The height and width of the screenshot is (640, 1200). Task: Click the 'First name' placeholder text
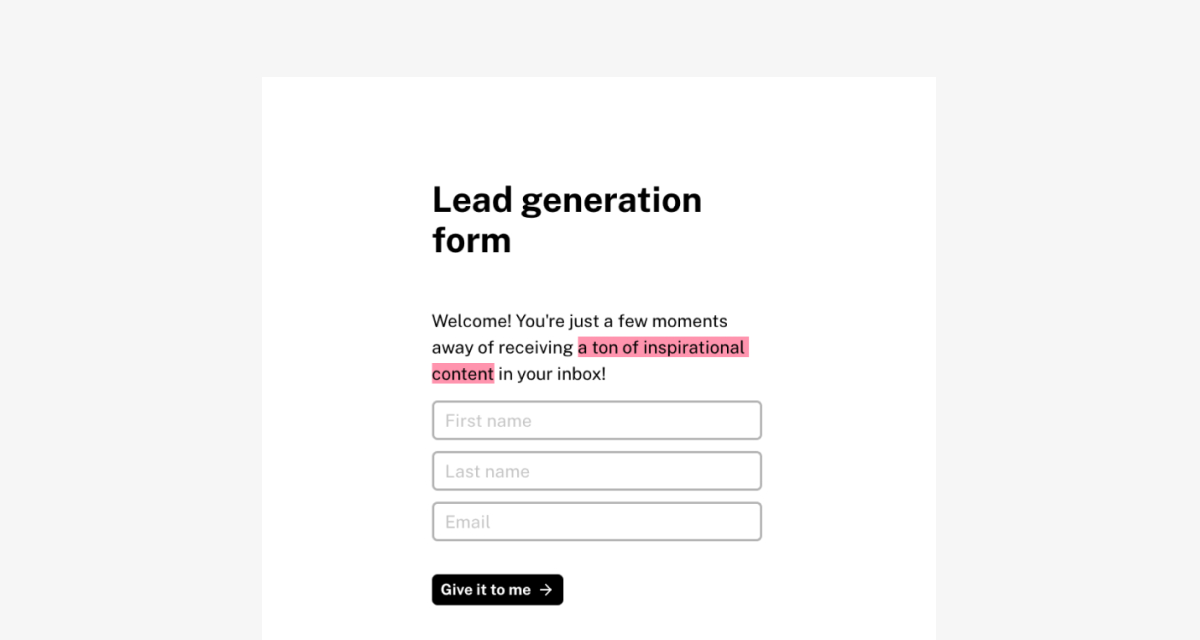[488, 421]
